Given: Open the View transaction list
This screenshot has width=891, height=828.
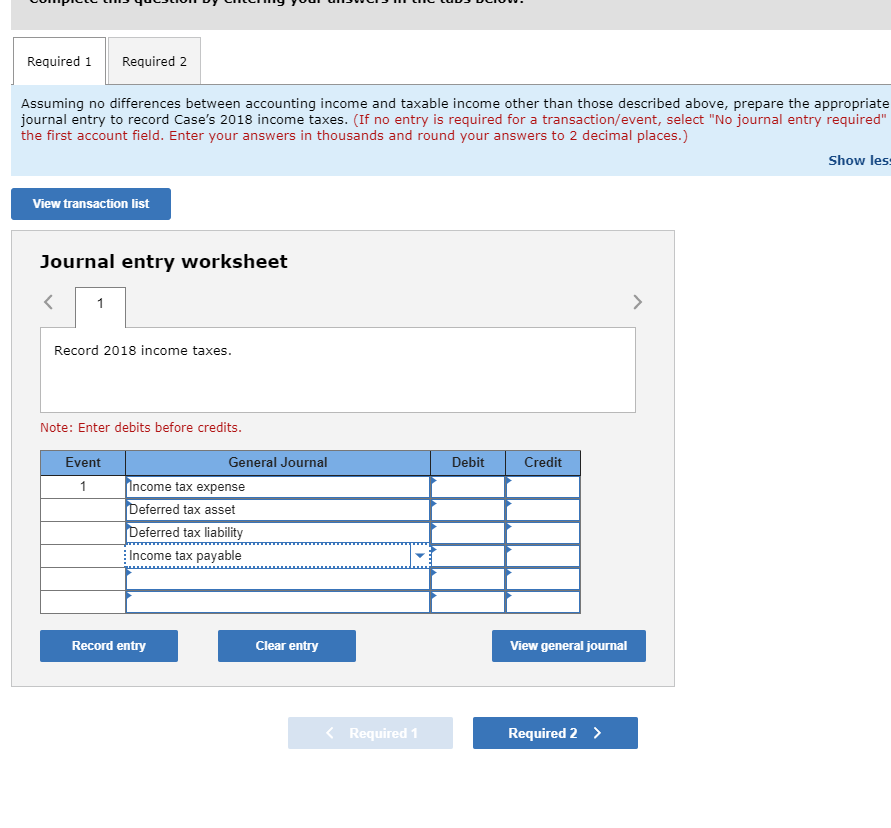Looking at the screenshot, I should 90,203.
